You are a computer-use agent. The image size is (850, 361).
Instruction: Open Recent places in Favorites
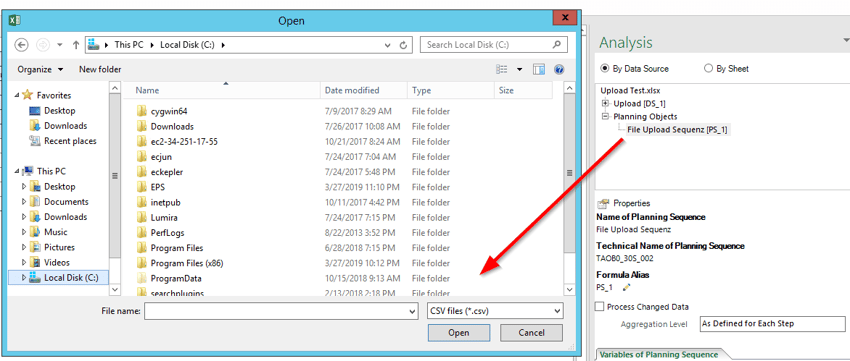tap(70, 141)
